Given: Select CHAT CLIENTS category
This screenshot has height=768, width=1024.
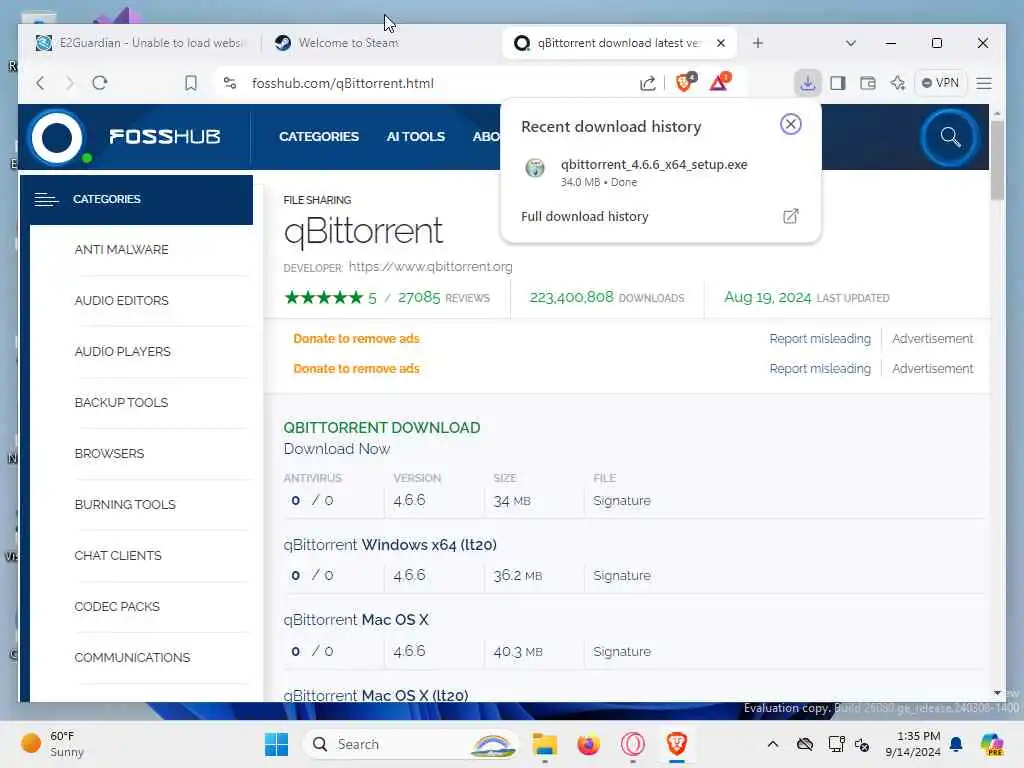Looking at the screenshot, I should point(118,555).
